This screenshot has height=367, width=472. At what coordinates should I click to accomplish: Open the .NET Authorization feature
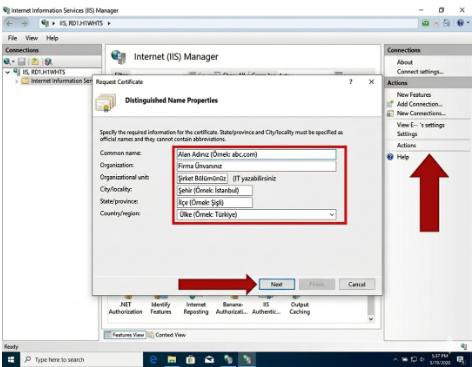(125, 306)
